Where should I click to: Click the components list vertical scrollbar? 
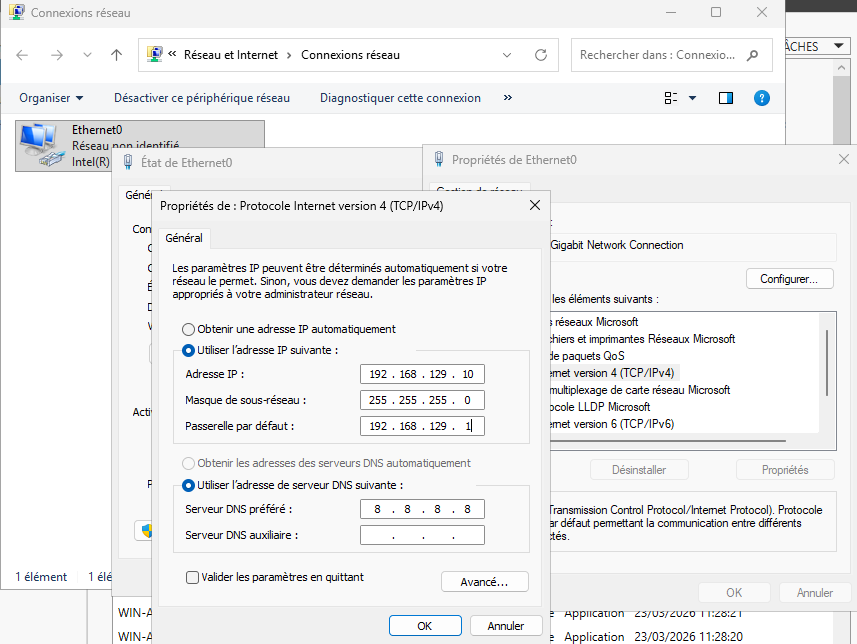click(827, 362)
